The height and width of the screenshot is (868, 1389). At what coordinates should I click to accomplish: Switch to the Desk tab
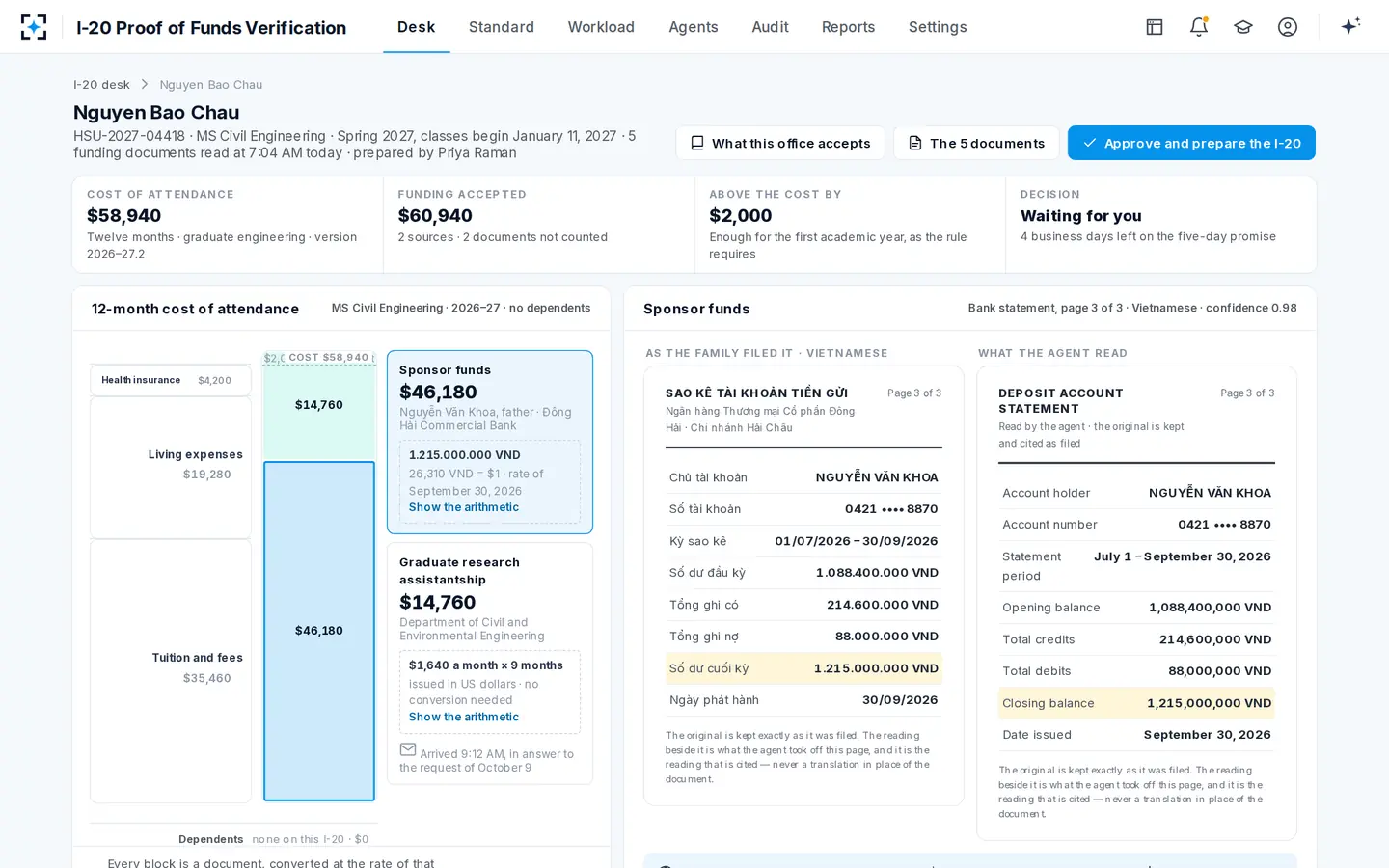417,27
